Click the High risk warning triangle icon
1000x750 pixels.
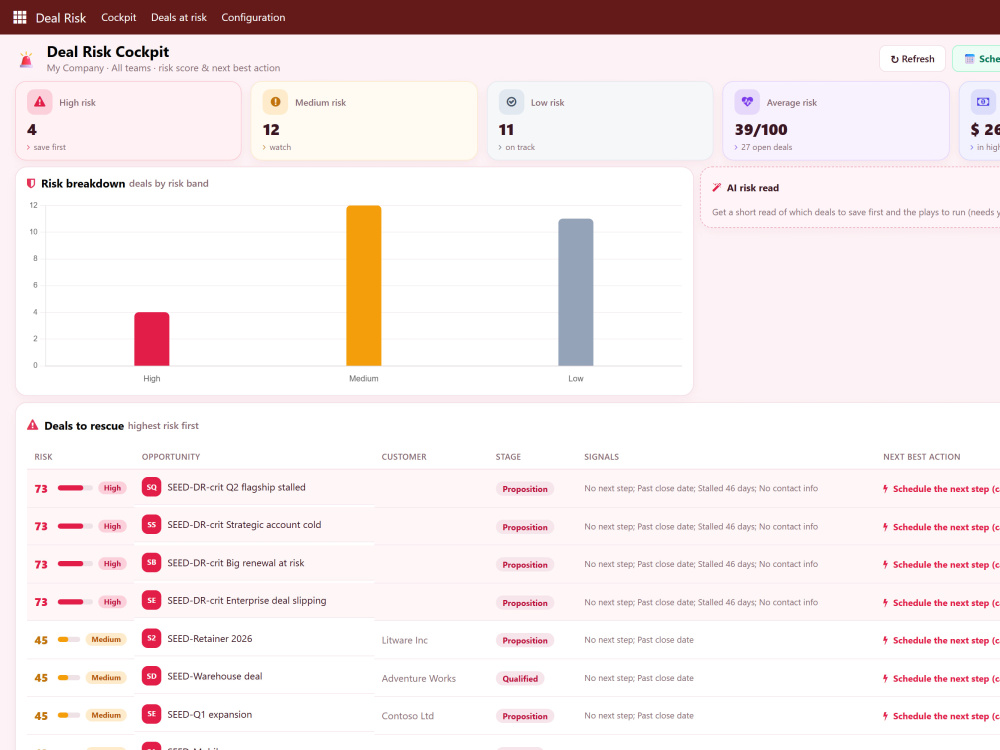coord(40,102)
